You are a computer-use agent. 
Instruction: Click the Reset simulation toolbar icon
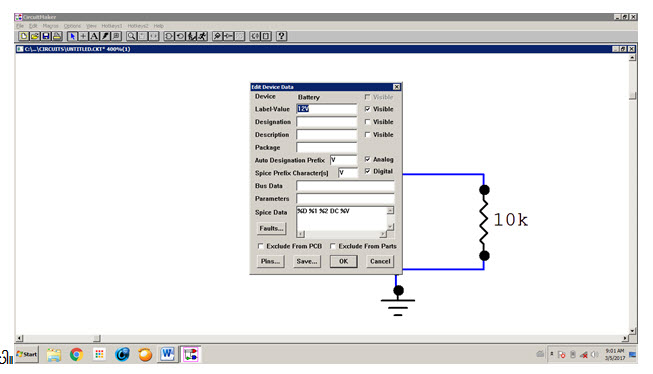coord(180,36)
